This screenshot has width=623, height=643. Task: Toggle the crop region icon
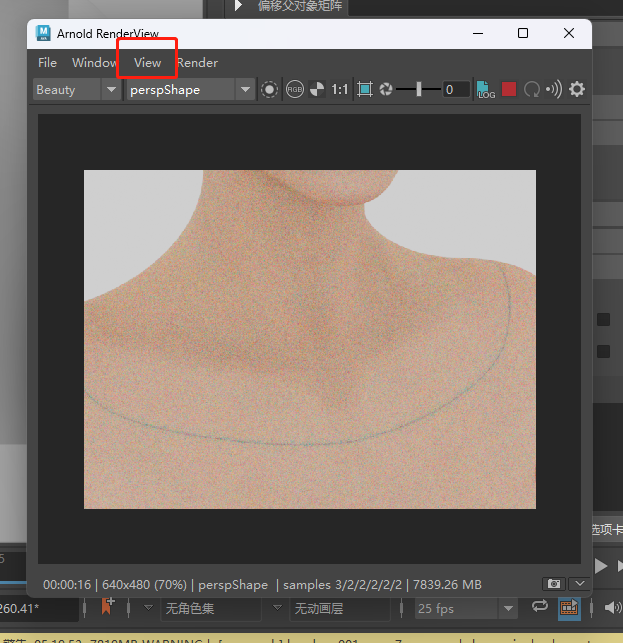point(269,89)
